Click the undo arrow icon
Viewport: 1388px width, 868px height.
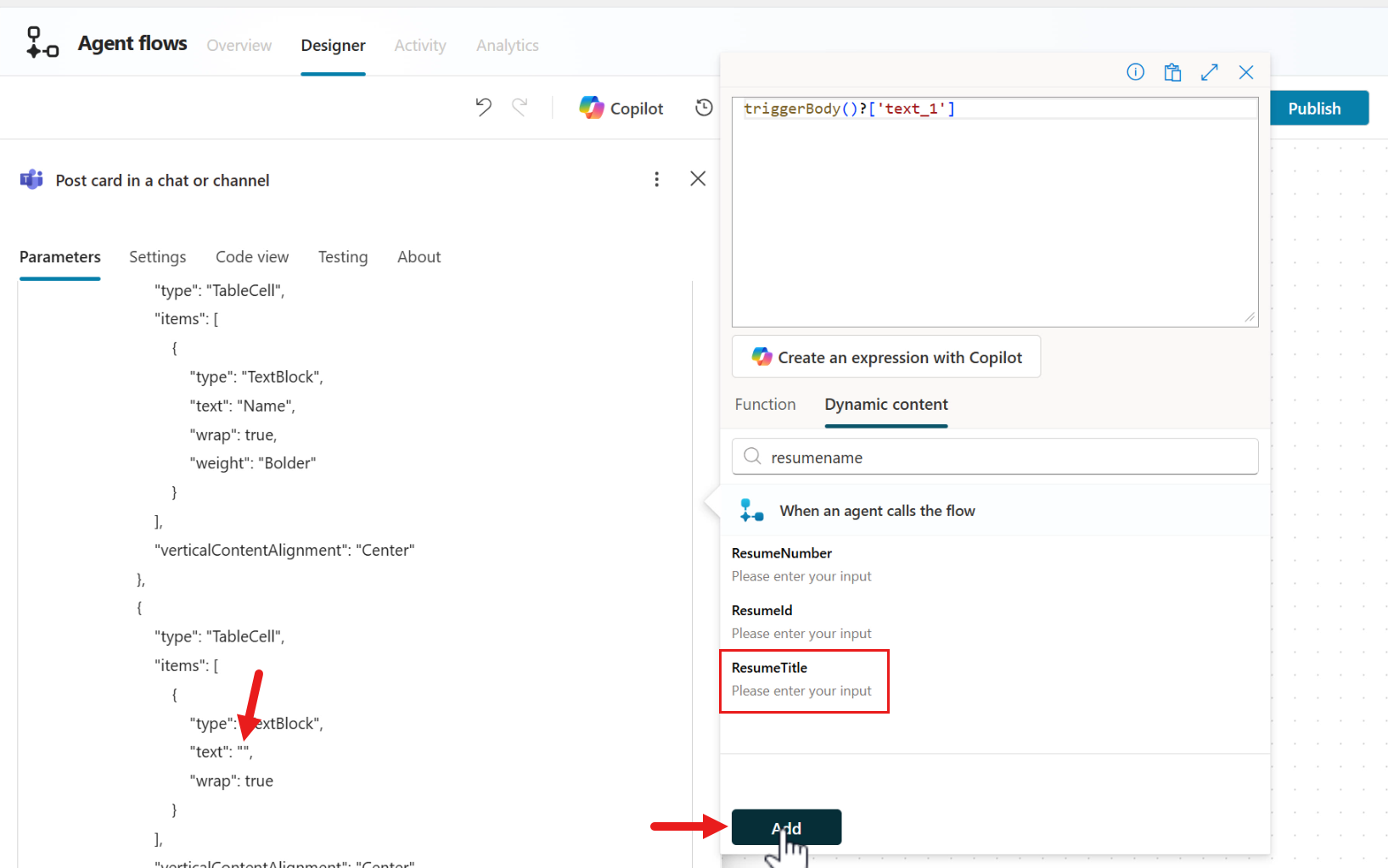[483, 107]
